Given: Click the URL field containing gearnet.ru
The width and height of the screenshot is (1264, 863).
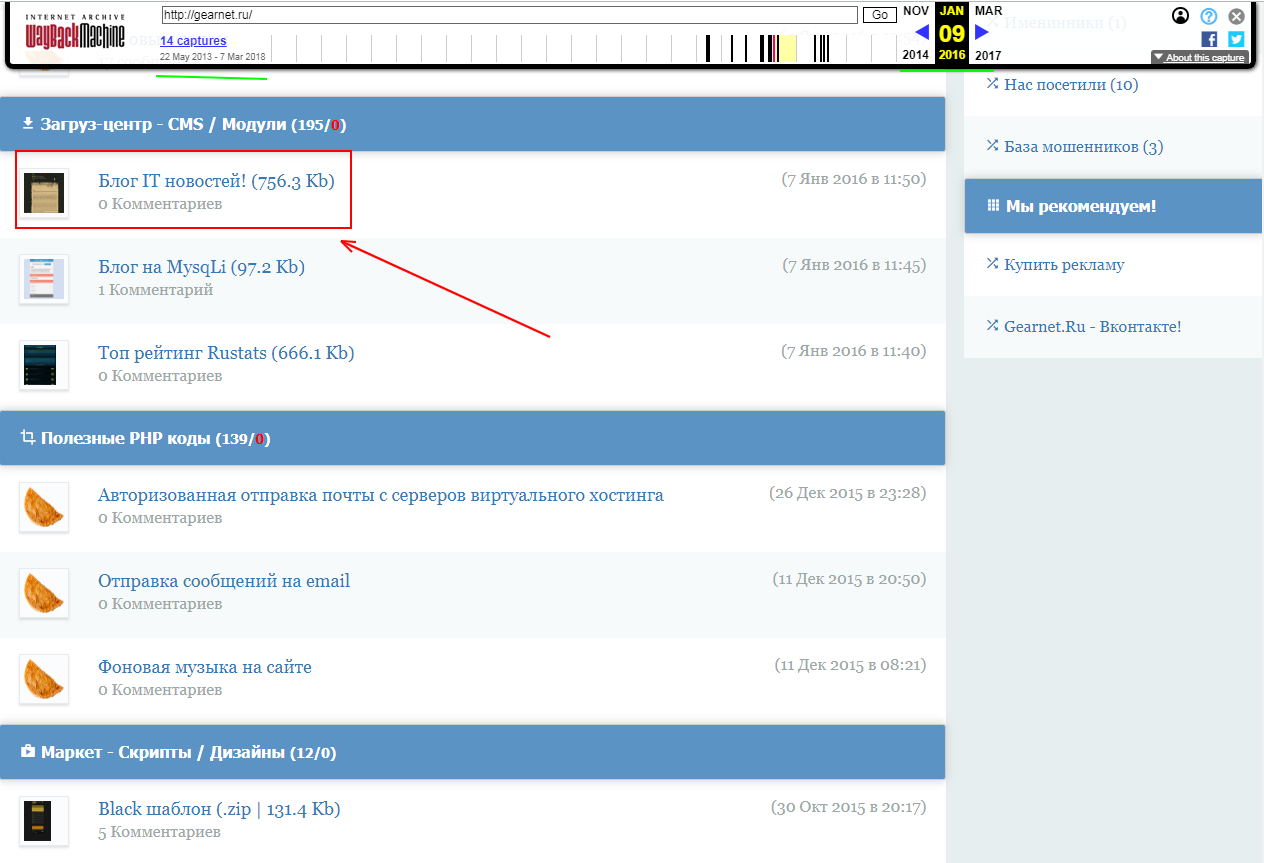Looking at the screenshot, I should click(x=508, y=15).
